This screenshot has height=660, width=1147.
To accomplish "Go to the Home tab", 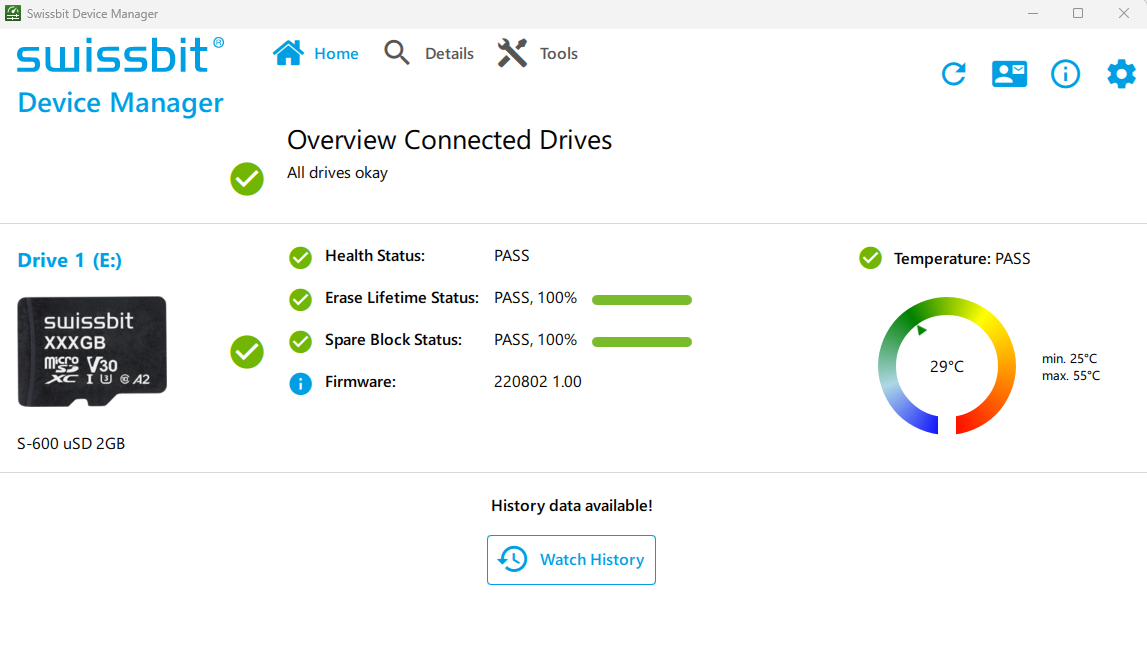I will click(316, 54).
